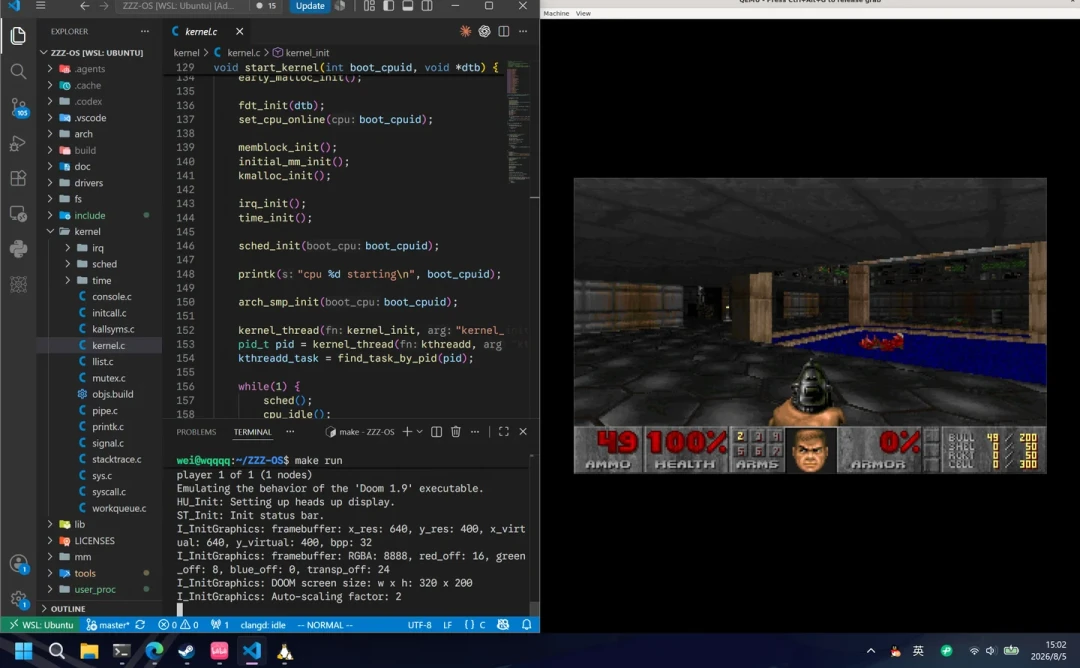Open Run and Debug view

[19, 143]
